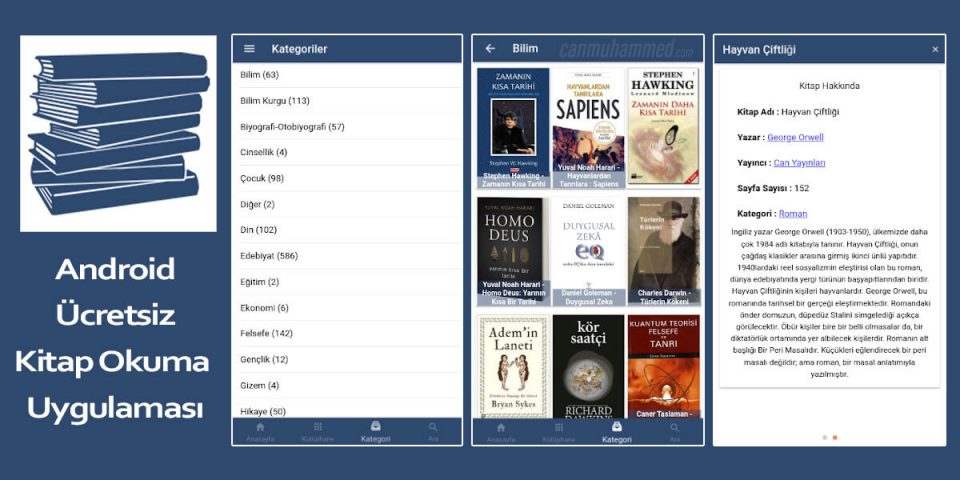Viewport: 960px width, 480px height.
Task: Select Kategori tab on Kategoriler screen
Action: click(x=375, y=431)
